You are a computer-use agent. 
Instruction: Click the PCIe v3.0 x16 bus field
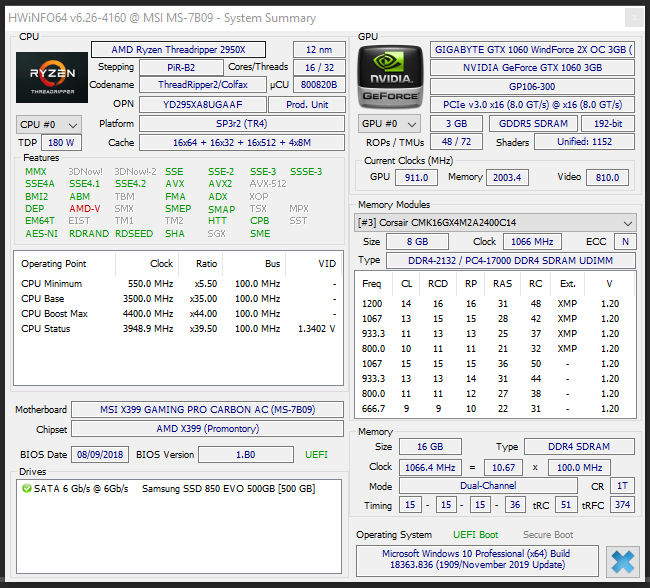(x=532, y=104)
